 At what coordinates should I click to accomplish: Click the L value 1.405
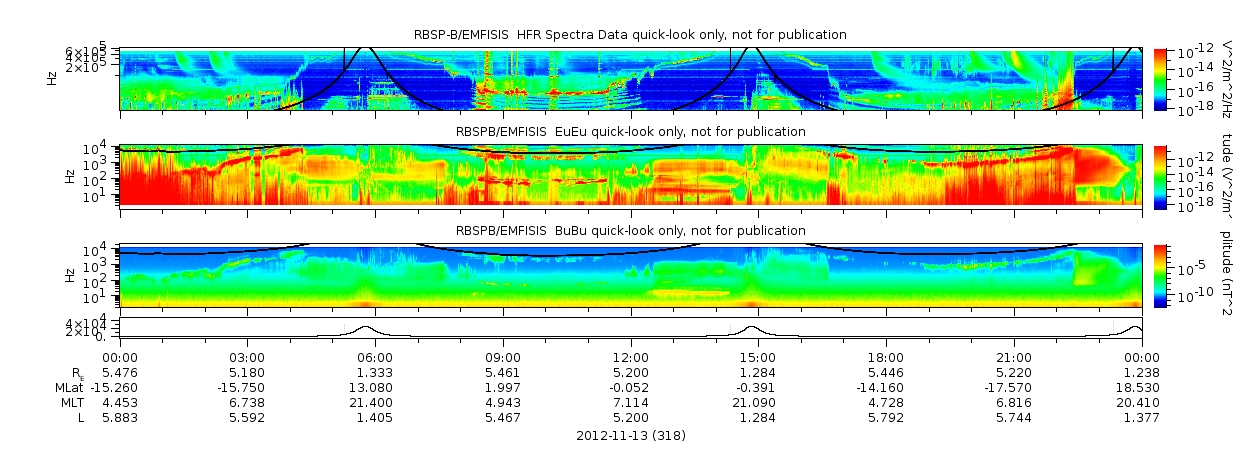pos(375,418)
